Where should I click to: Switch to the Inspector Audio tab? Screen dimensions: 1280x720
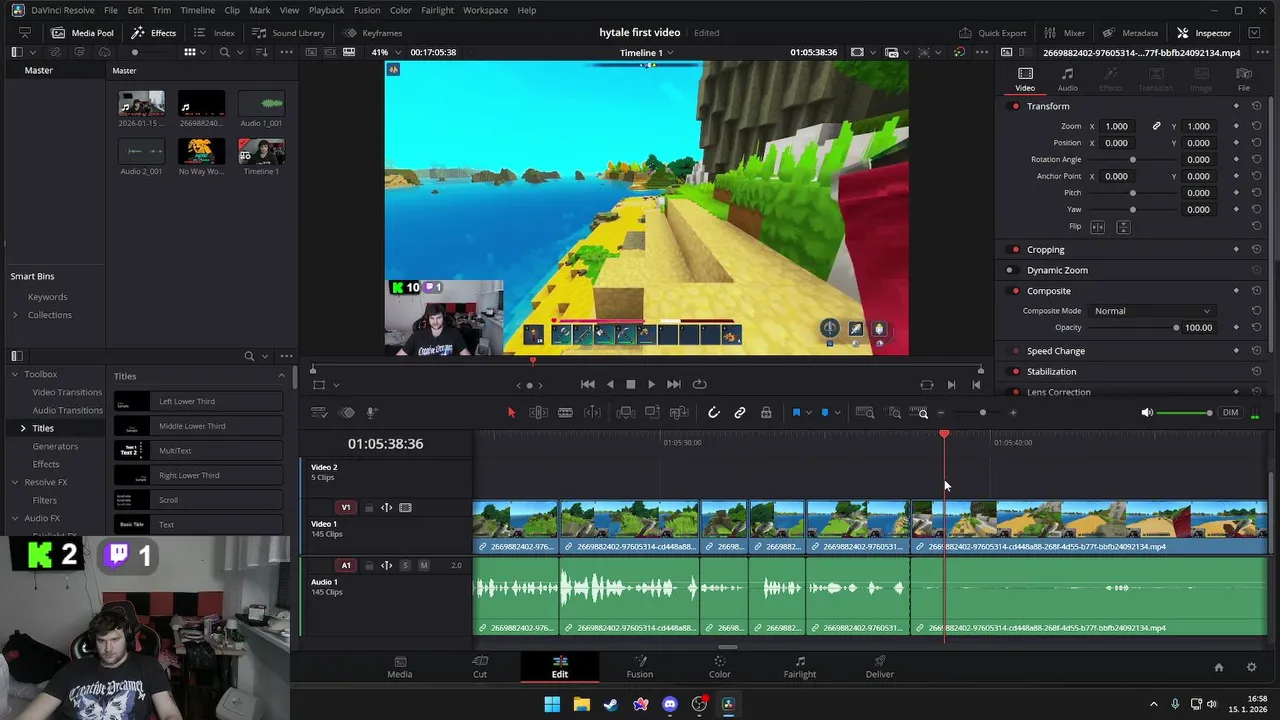1067,79
